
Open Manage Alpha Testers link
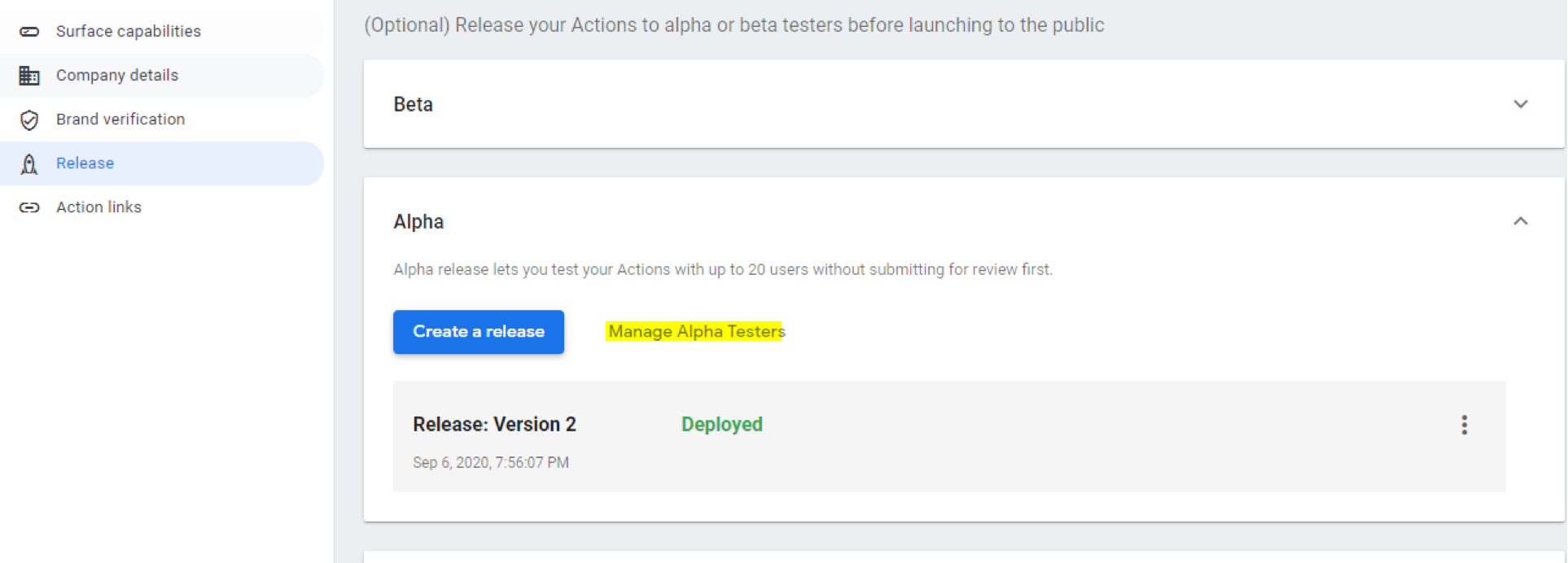pyautogui.click(x=696, y=331)
